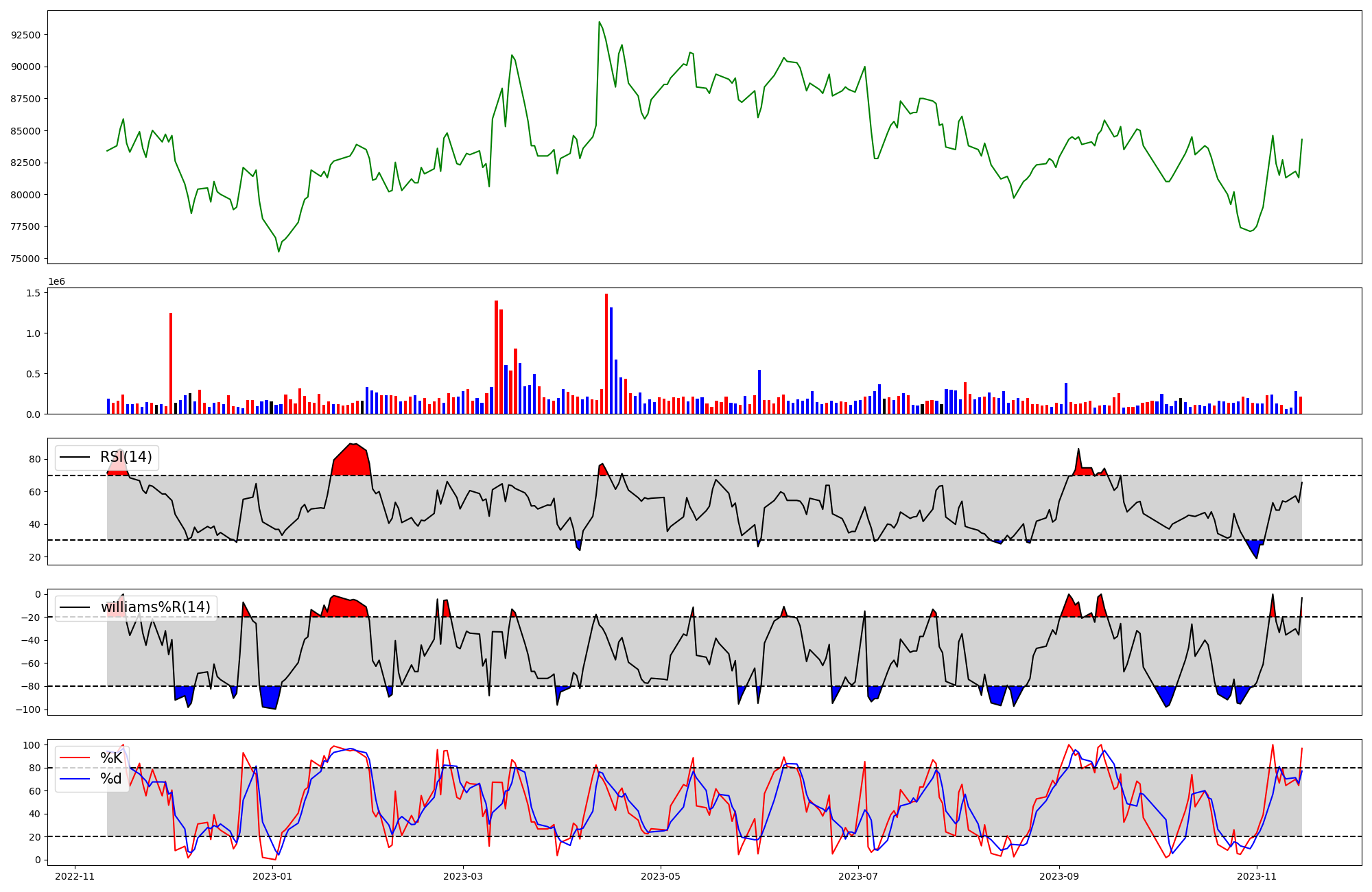Click the RSI(14) legend label
The height and width of the screenshot is (892, 1372).
tap(126, 458)
